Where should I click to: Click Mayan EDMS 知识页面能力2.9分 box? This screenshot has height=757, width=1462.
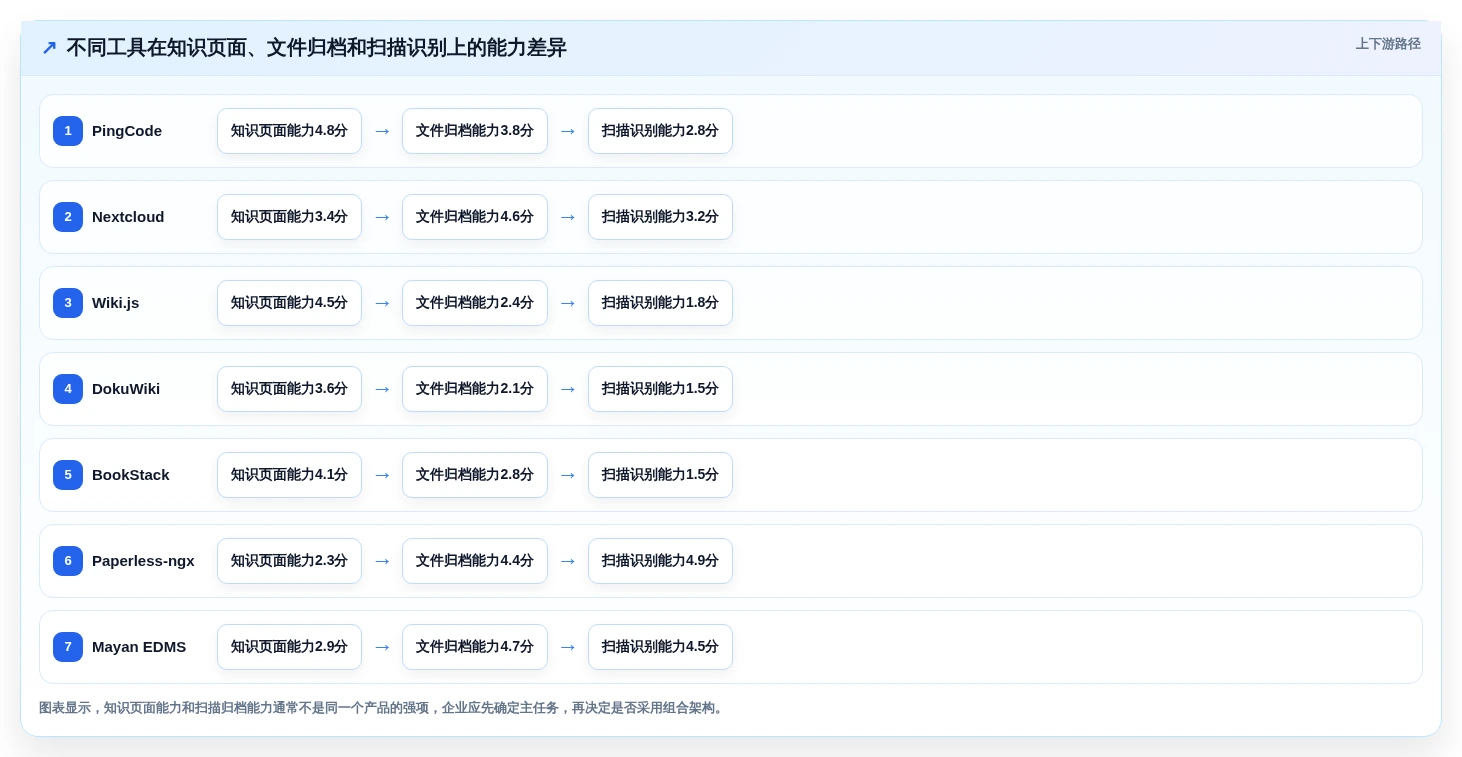(x=289, y=647)
